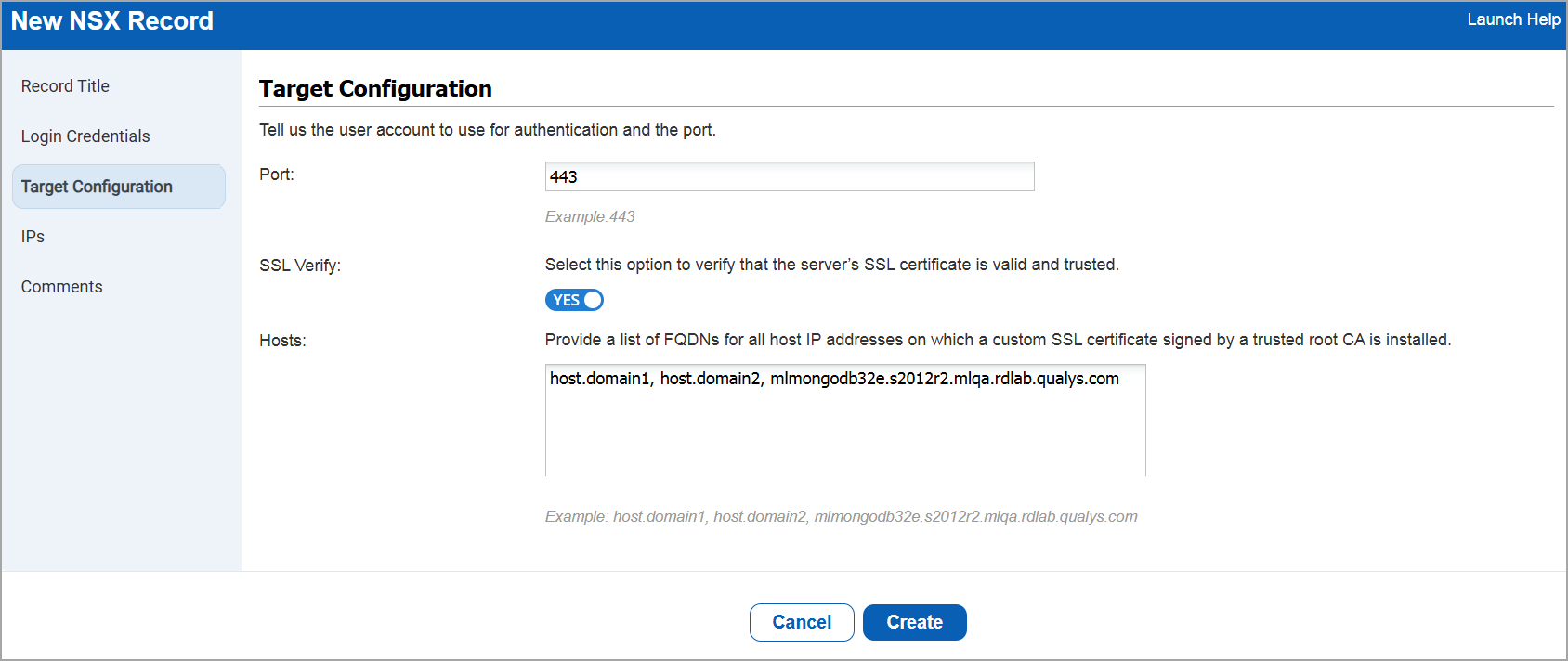The height and width of the screenshot is (661, 1568).
Task: Click the SSL certificate verification description
Action: coord(831,265)
